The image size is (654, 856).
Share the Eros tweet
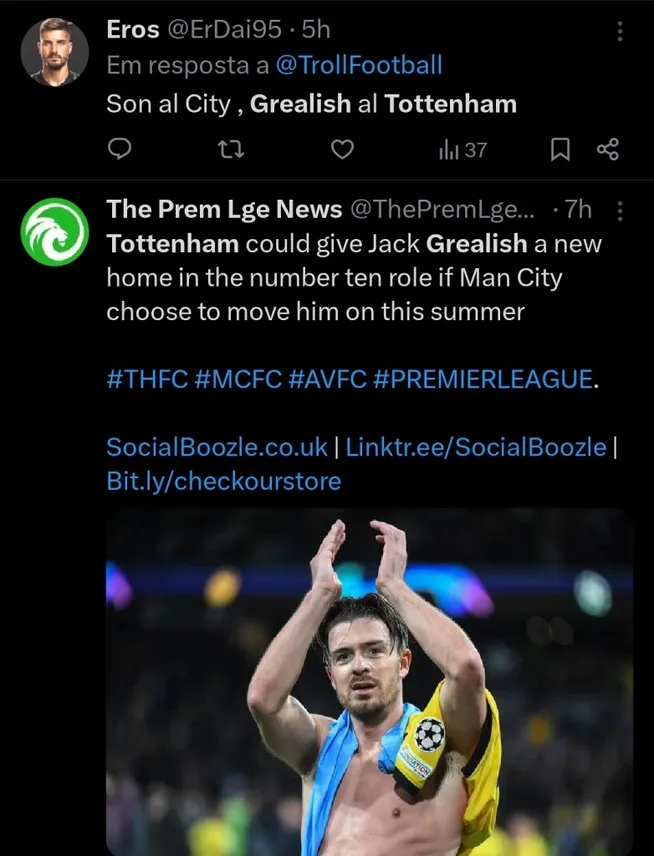coord(607,150)
